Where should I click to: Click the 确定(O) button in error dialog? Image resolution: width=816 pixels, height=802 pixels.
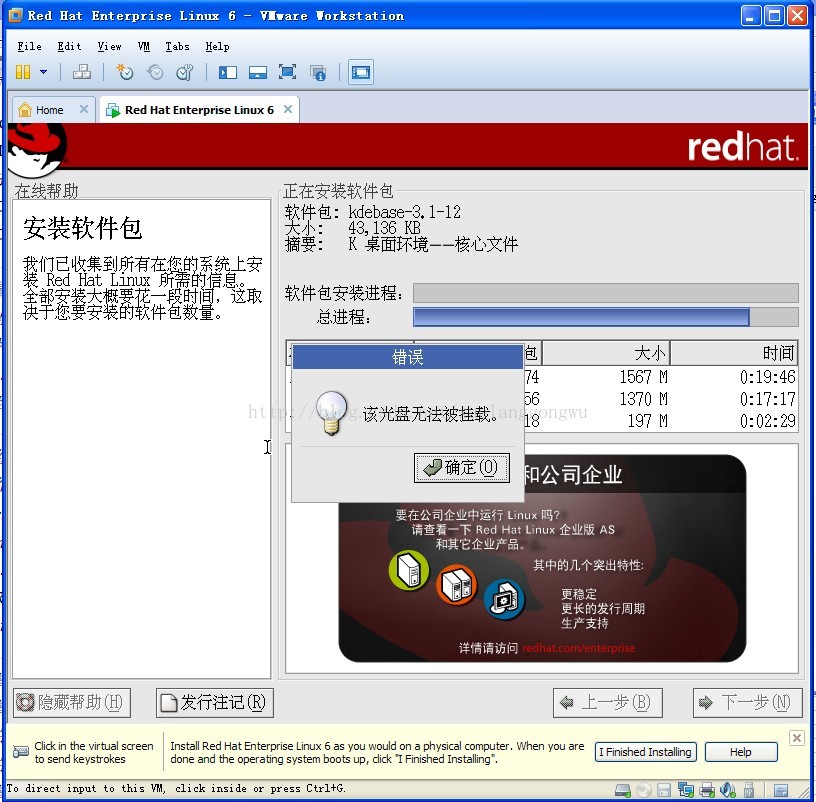coord(462,467)
